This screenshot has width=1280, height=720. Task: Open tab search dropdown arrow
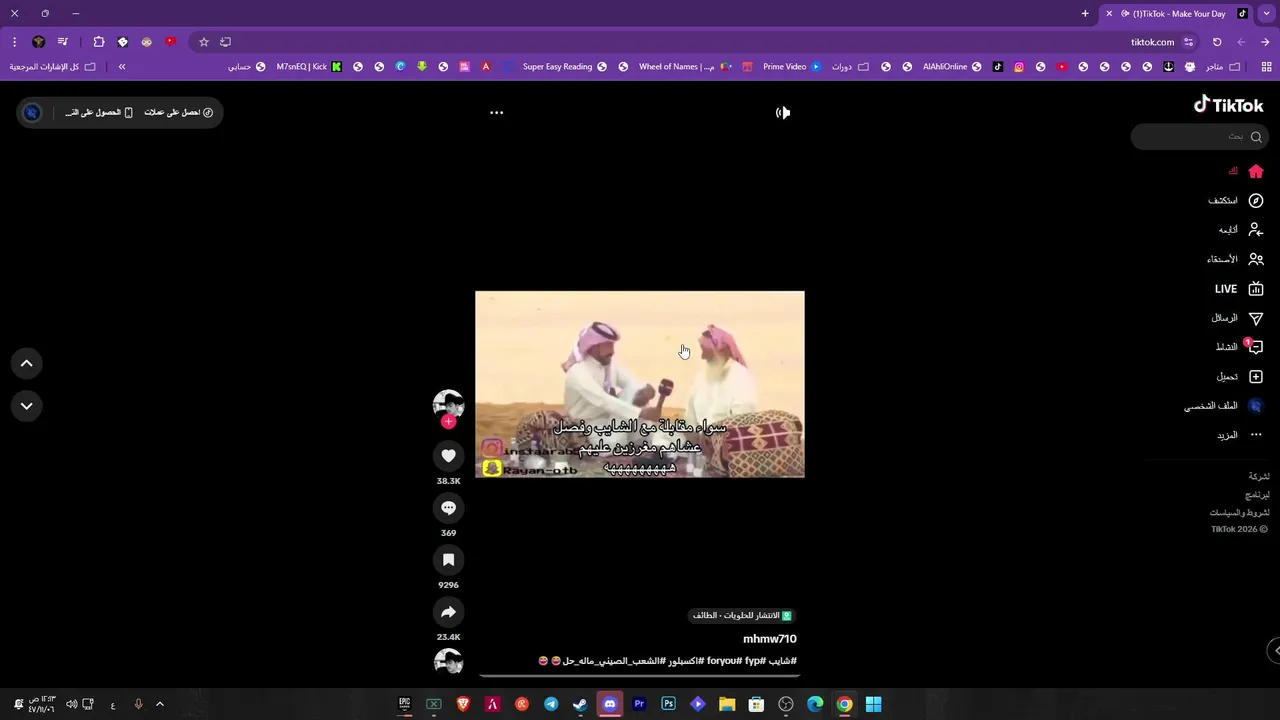coord(1265,14)
